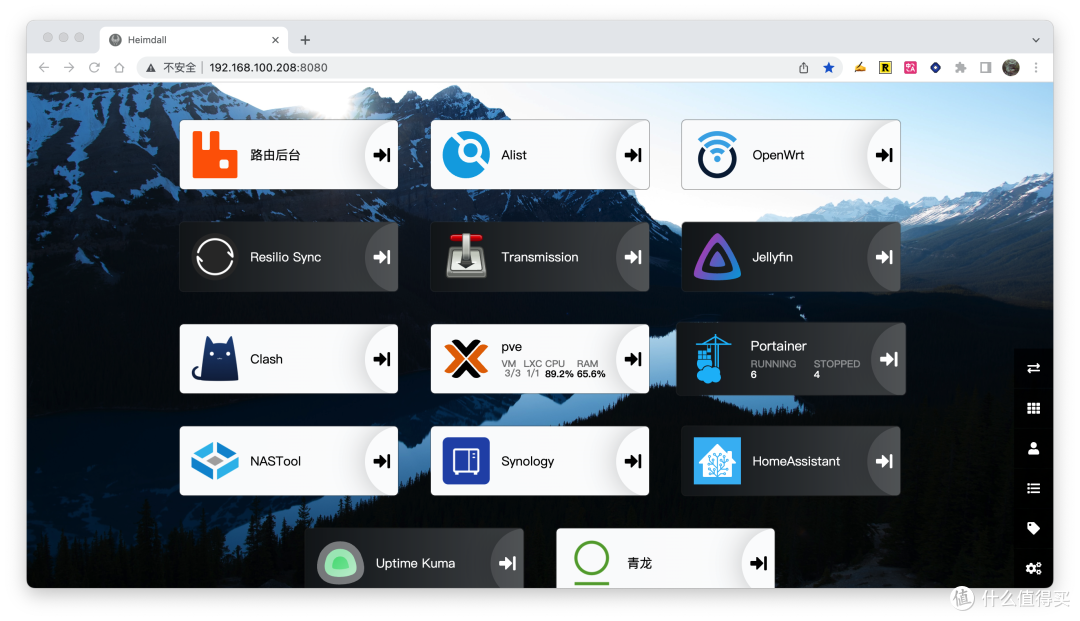Open the sidebar settings gears icon
The height and width of the screenshot is (621, 1080).
1033,568
